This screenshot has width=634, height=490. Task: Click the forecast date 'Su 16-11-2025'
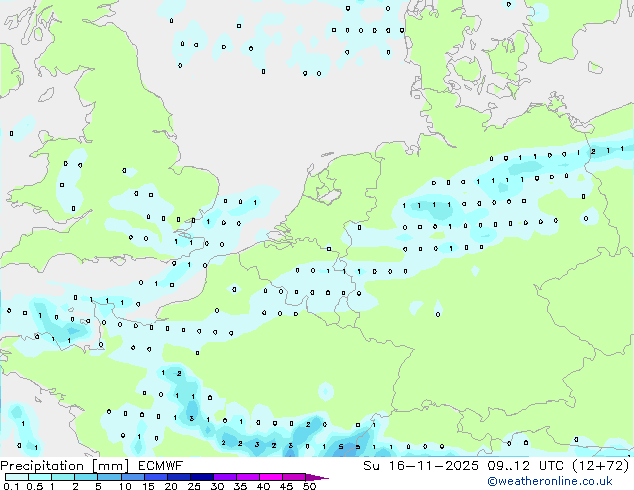421,466
